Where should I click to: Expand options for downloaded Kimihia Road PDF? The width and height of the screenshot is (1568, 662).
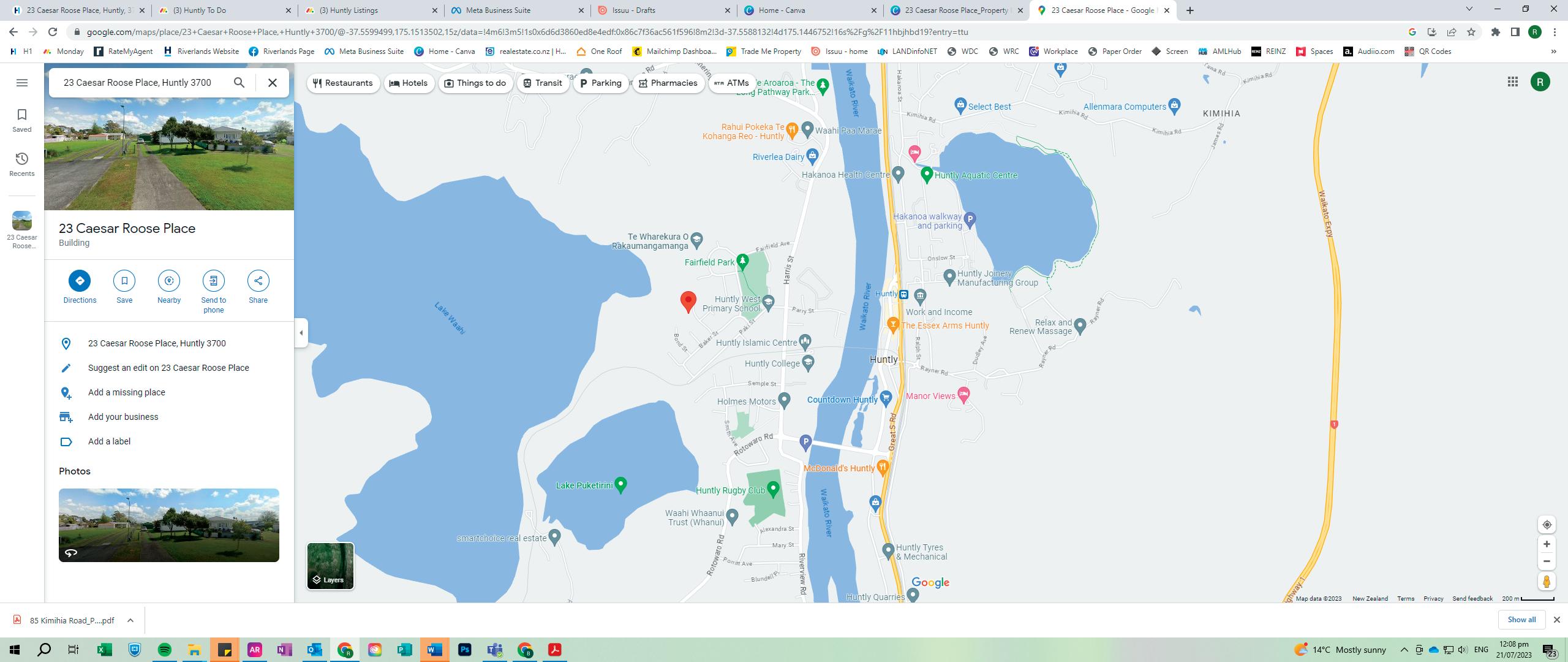pos(130,620)
